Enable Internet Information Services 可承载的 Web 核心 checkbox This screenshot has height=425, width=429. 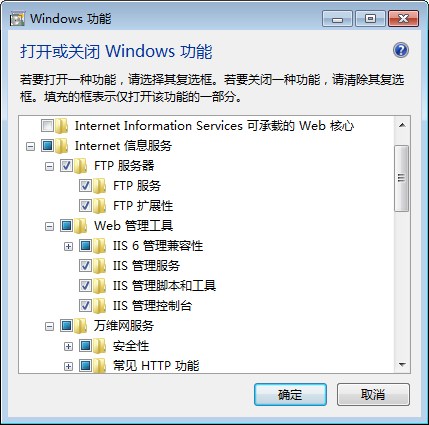(x=47, y=126)
